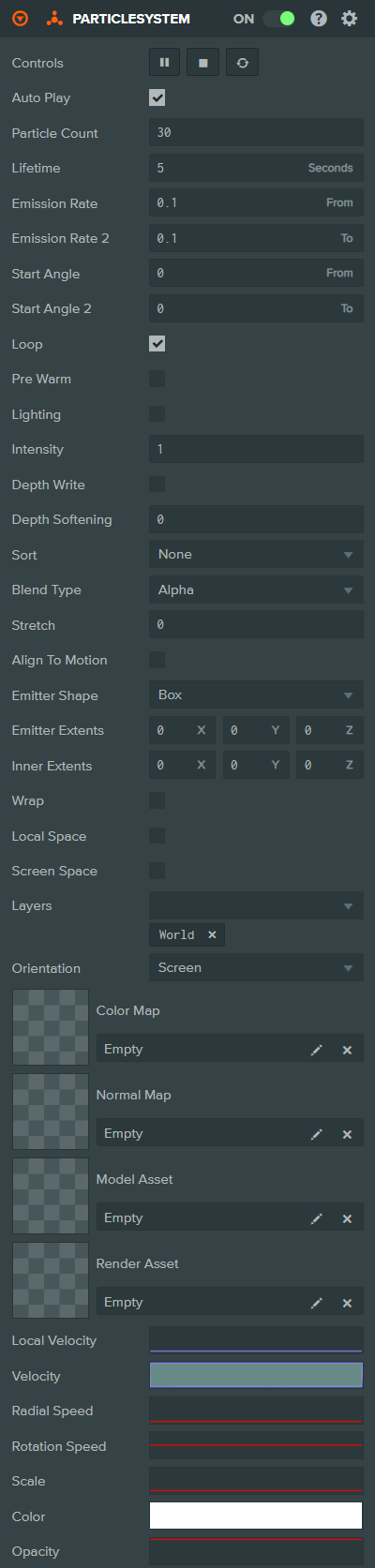Open the Blend Type dropdown
This screenshot has height=1568, width=375.
[256, 590]
